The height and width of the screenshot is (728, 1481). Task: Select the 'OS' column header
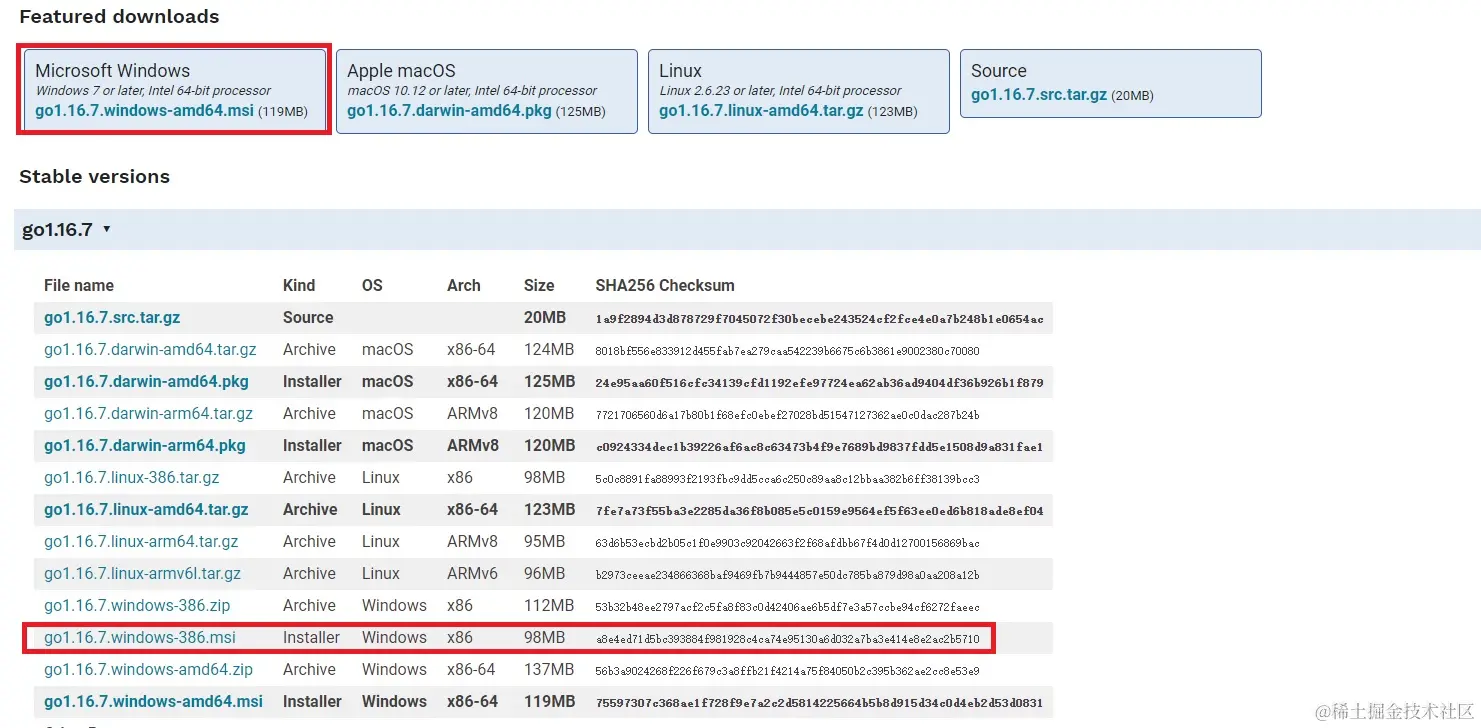[372, 285]
